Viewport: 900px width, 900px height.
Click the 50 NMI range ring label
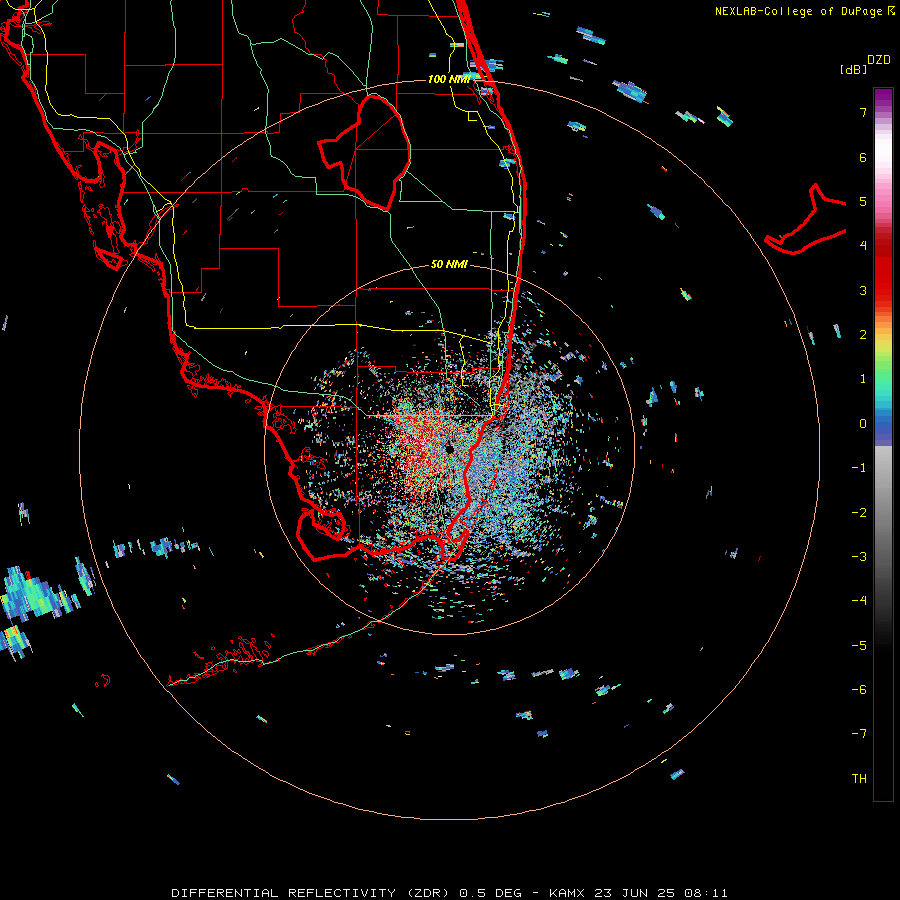point(449,264)
